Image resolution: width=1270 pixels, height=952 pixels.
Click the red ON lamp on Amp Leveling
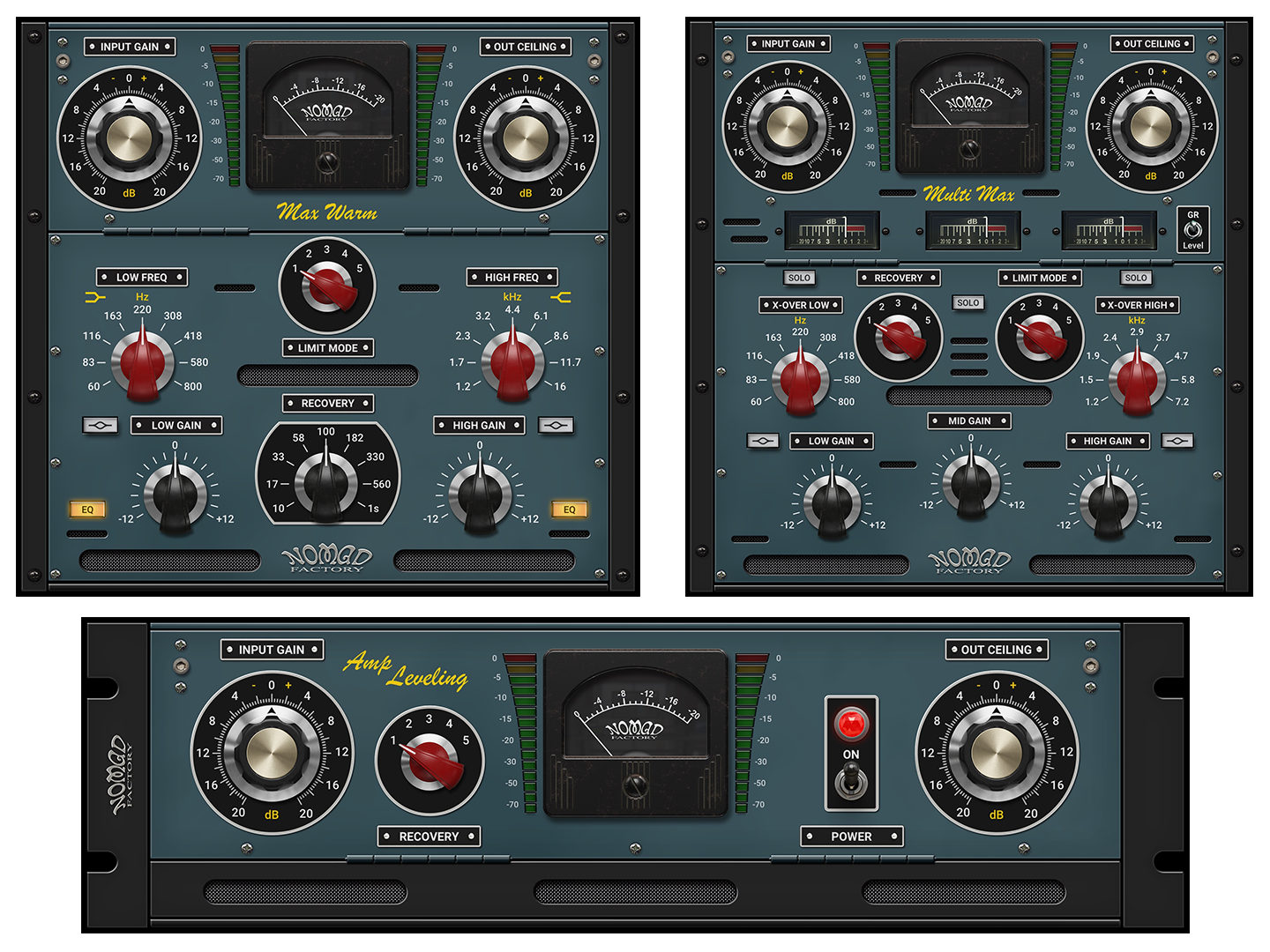click(x=850, y=725)
